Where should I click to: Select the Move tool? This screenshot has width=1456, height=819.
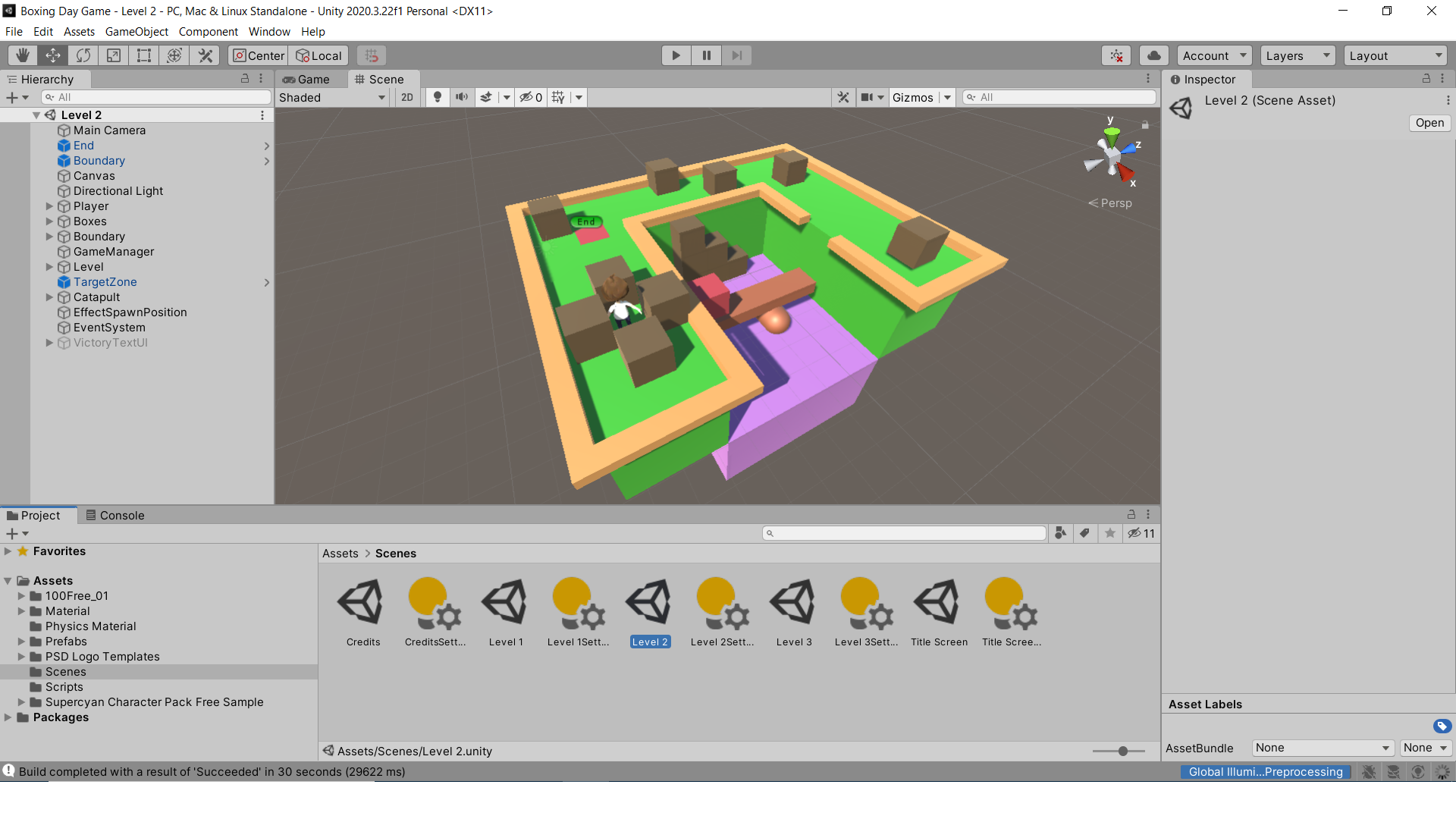[x=52, y=55]
